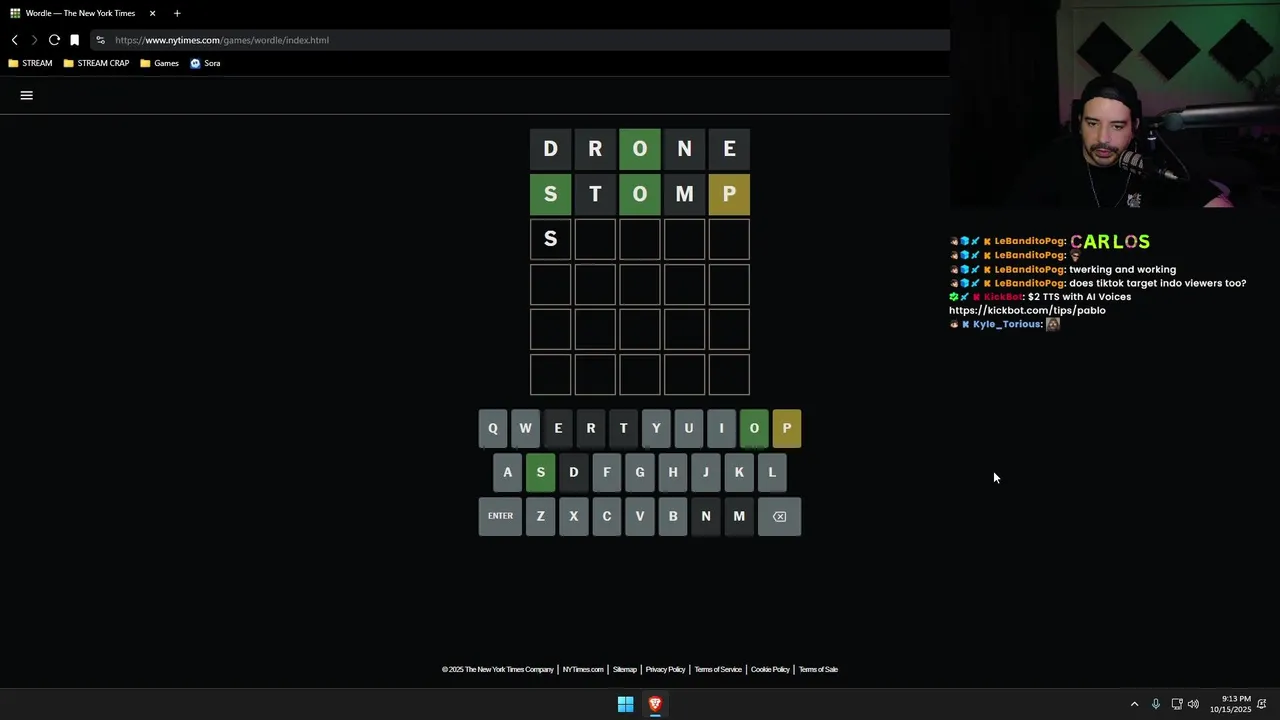Click the A key on Wordle keyboard
The height and width of the screenshot is (720, 1280).
(507, 472)
